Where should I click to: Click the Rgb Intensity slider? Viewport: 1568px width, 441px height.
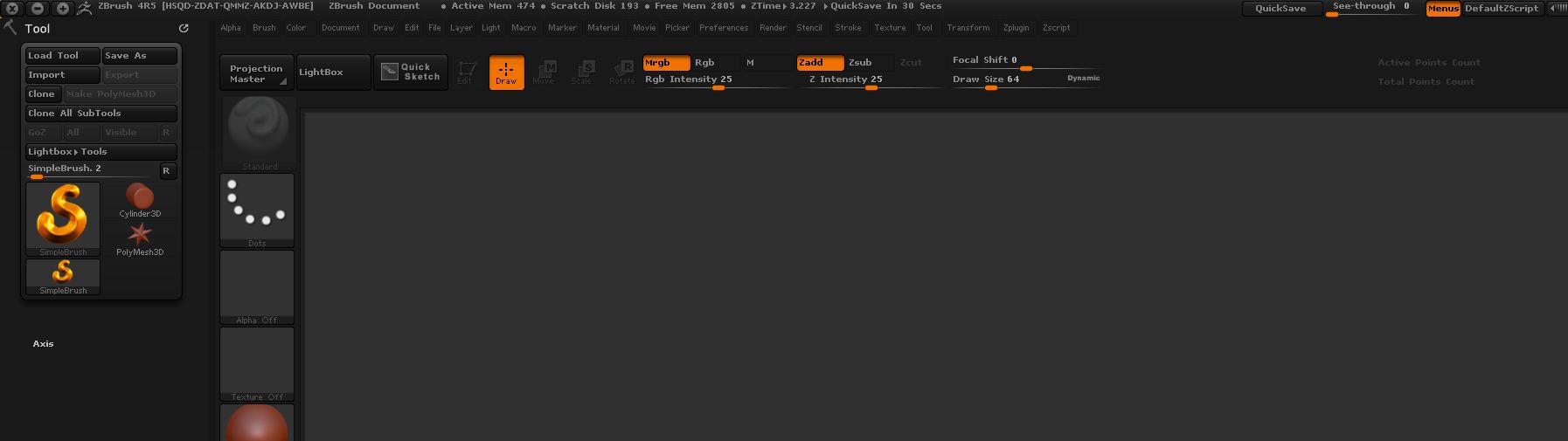pos(718,80)
